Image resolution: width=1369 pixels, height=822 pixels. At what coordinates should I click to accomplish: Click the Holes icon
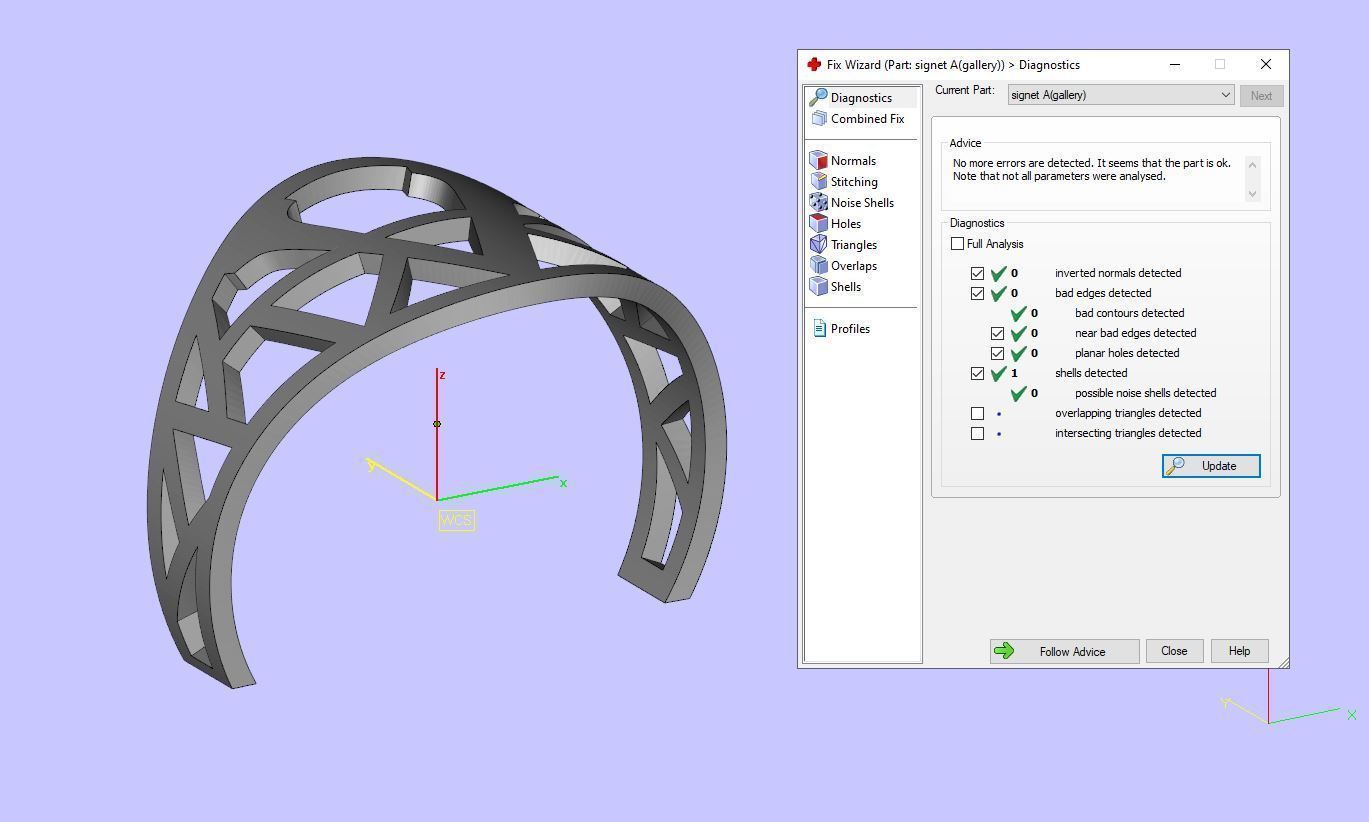(x=818, y=223)
